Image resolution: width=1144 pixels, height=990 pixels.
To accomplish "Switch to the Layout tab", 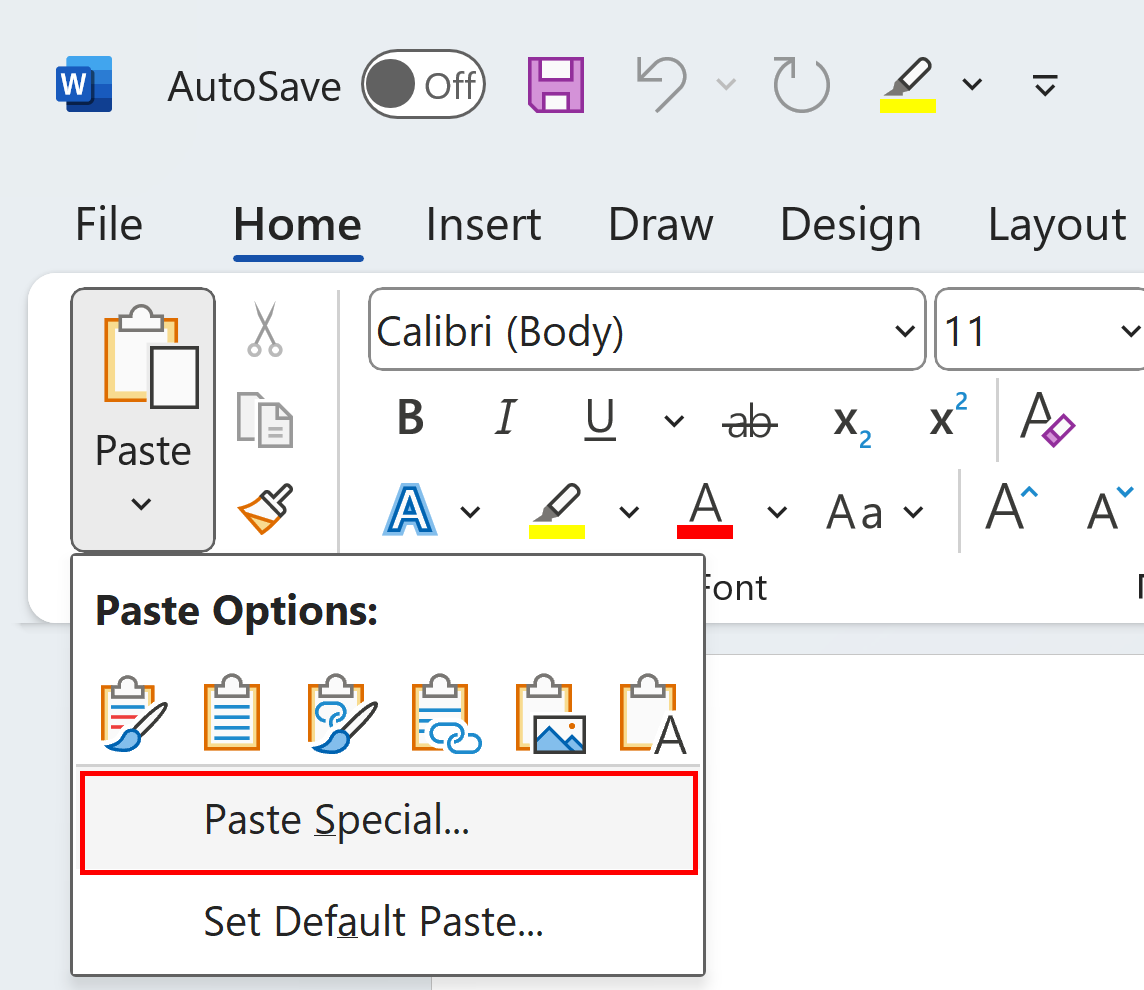I will pos(1056,224).
